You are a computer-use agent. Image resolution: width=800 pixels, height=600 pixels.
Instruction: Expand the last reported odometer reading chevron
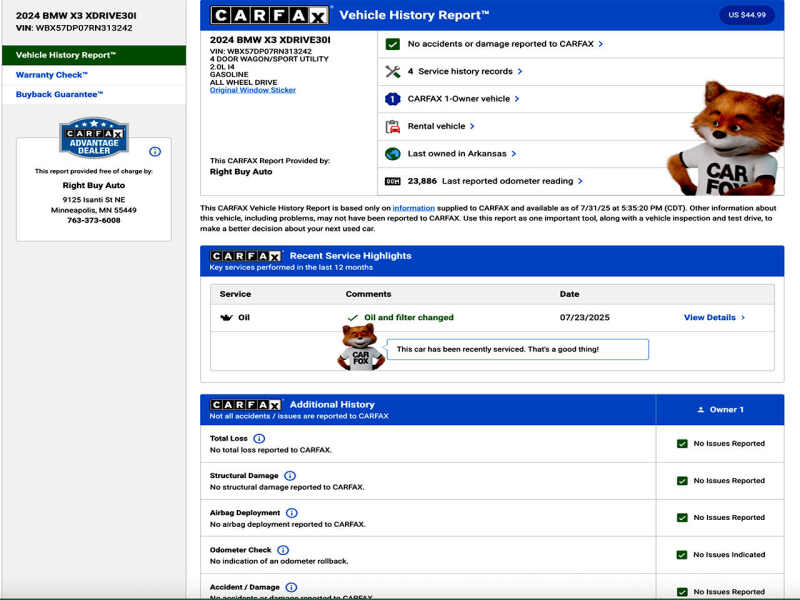click(580, 181)
